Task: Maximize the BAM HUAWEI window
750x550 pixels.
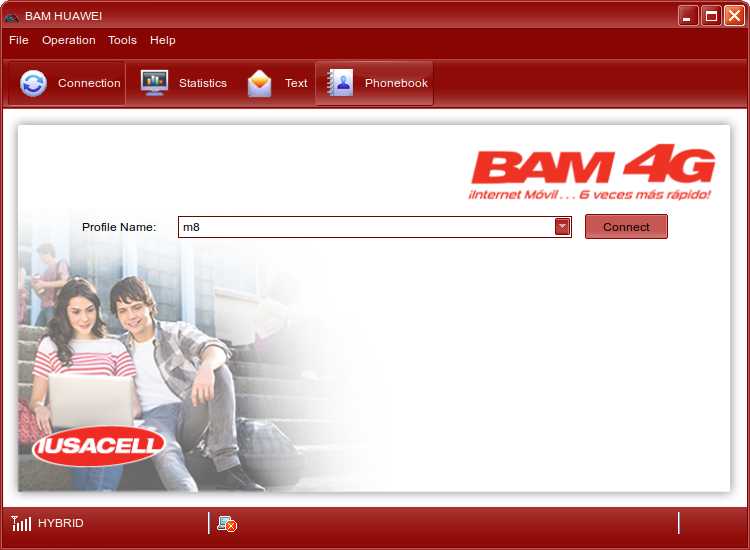Action: pos(711,16)
